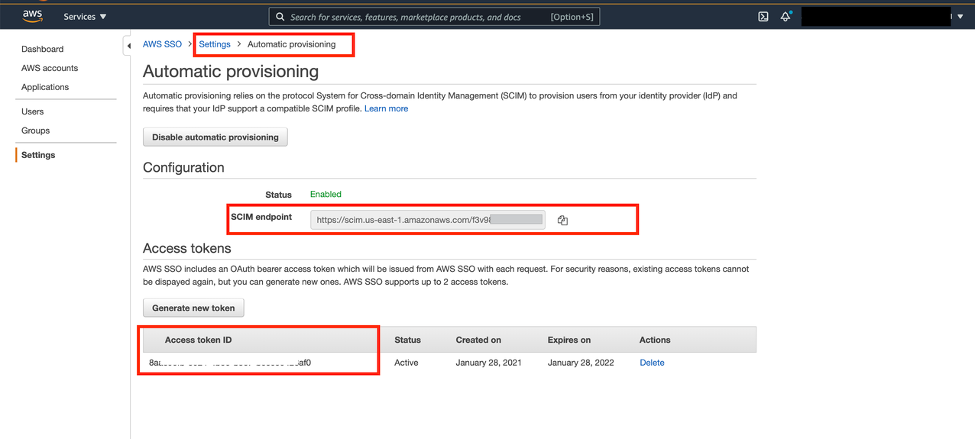
Task: Click the Status column header in token table
Action: coord(407,340)
